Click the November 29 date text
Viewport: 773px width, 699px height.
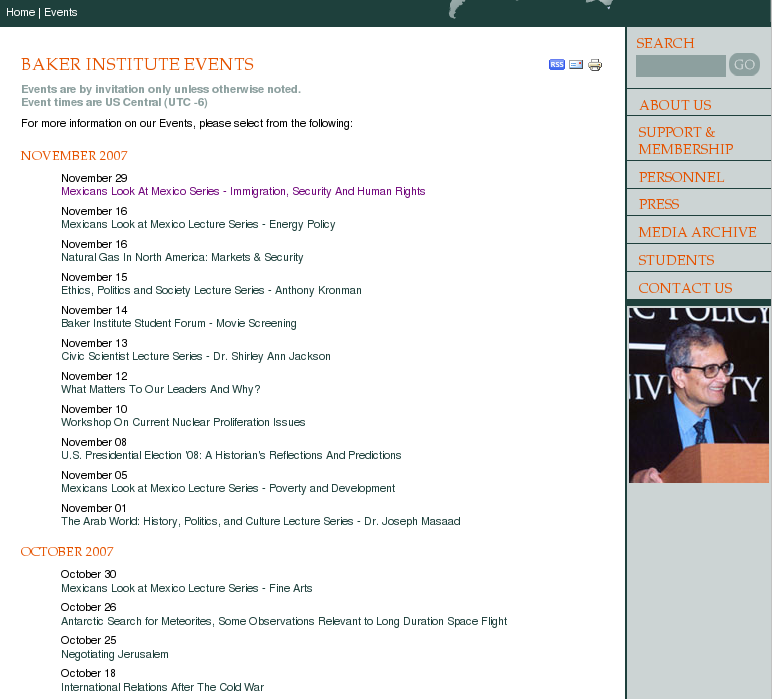(94, 178)
